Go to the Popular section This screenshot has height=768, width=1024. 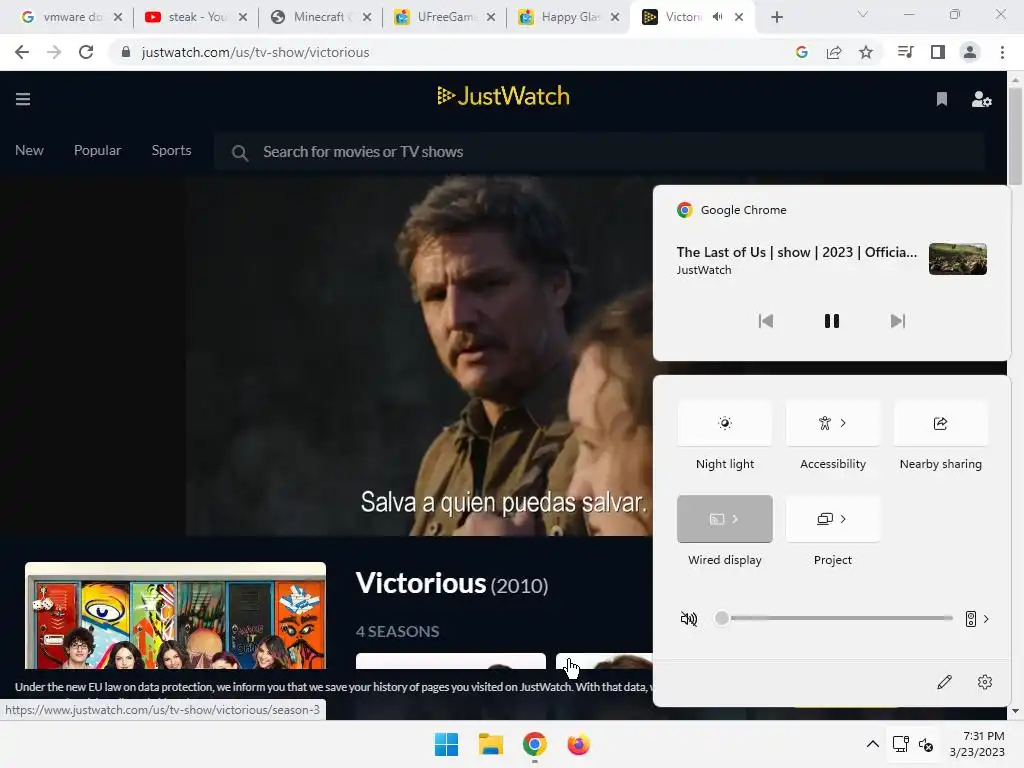[x=97, y=150]
